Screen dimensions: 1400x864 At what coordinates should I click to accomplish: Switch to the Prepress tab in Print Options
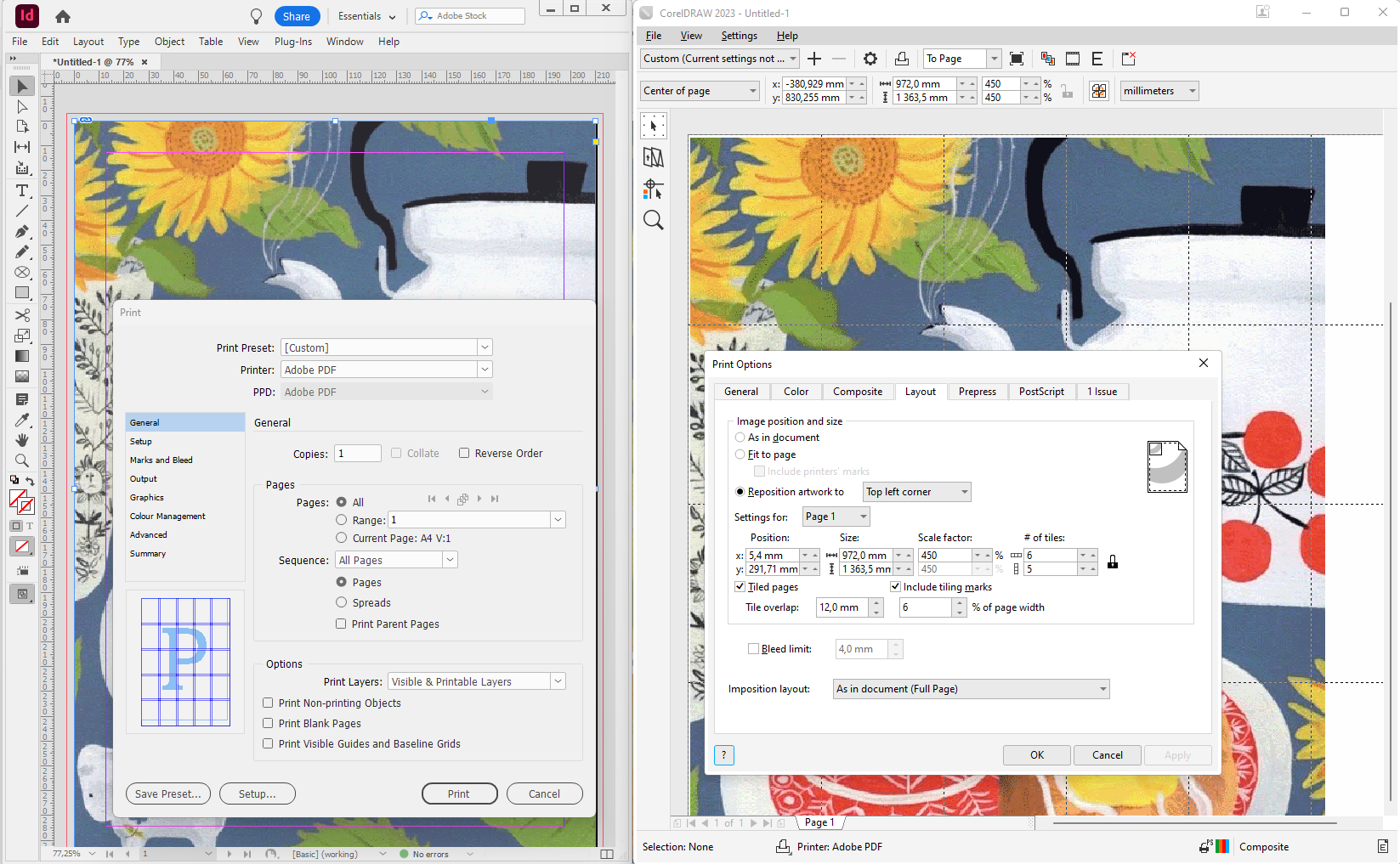click(x=978, y=391)
